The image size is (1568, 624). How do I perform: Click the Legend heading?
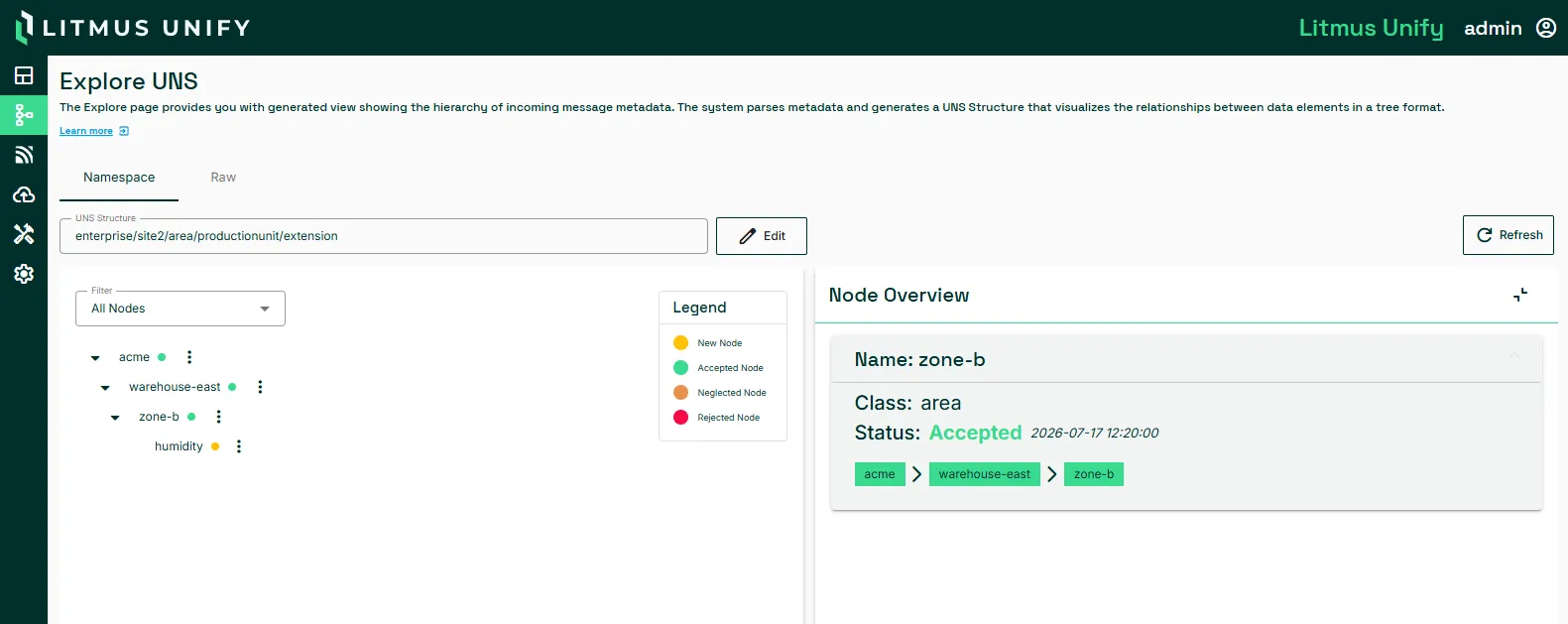click(699, 308)
